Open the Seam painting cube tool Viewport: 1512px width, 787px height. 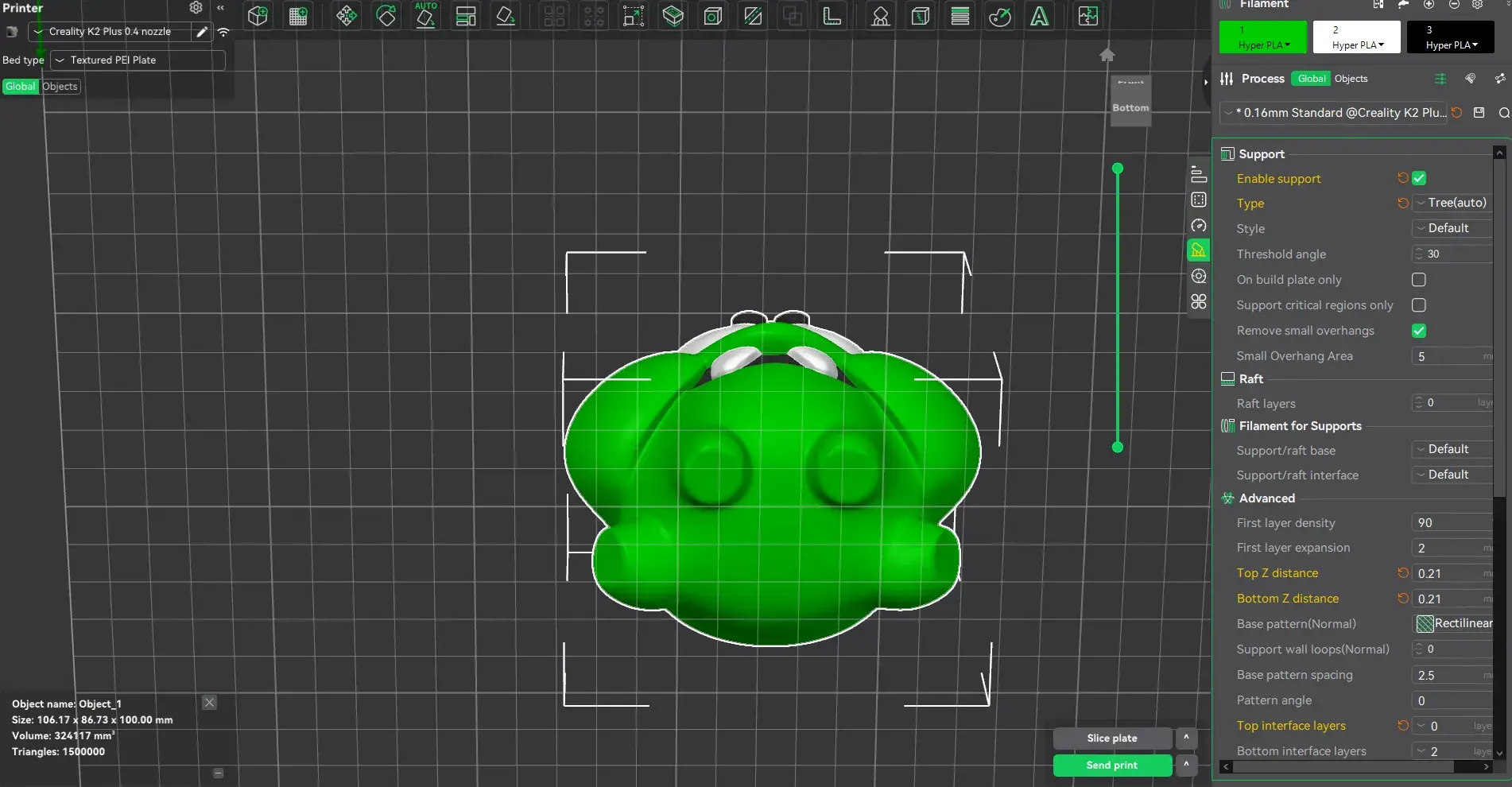(x=921, y=16)
